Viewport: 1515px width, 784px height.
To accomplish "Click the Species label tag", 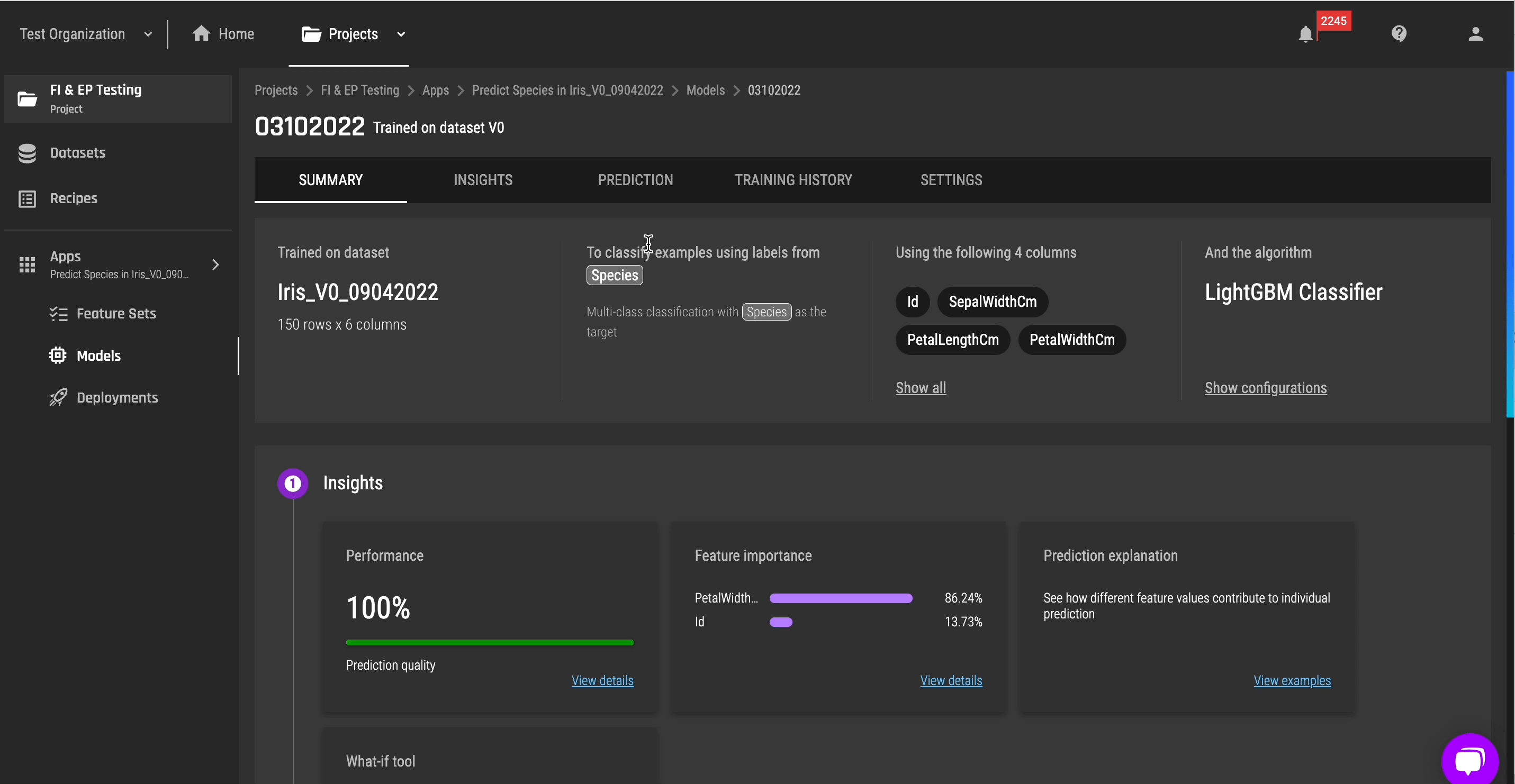I will tap(614, 275).
